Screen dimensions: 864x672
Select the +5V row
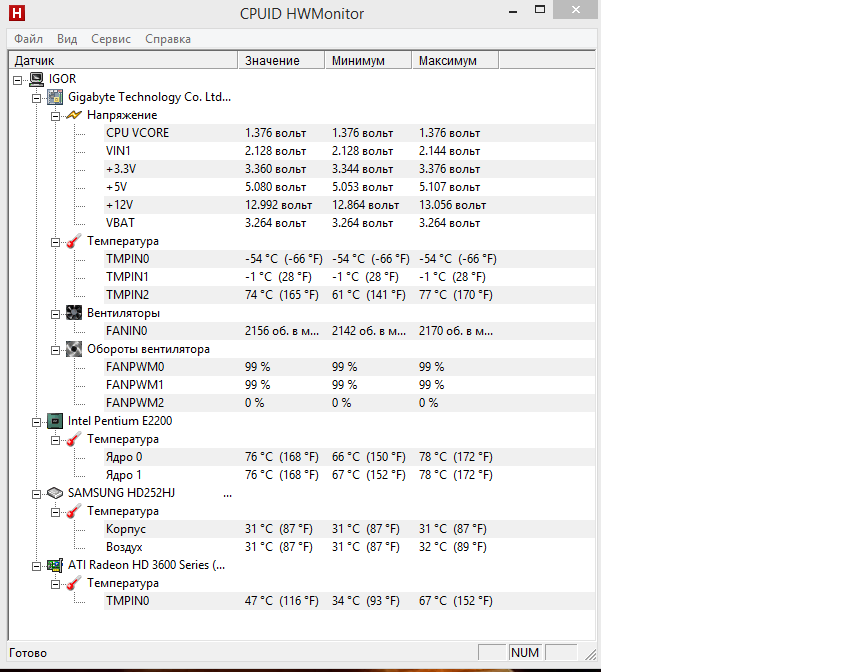coord(349,187)
